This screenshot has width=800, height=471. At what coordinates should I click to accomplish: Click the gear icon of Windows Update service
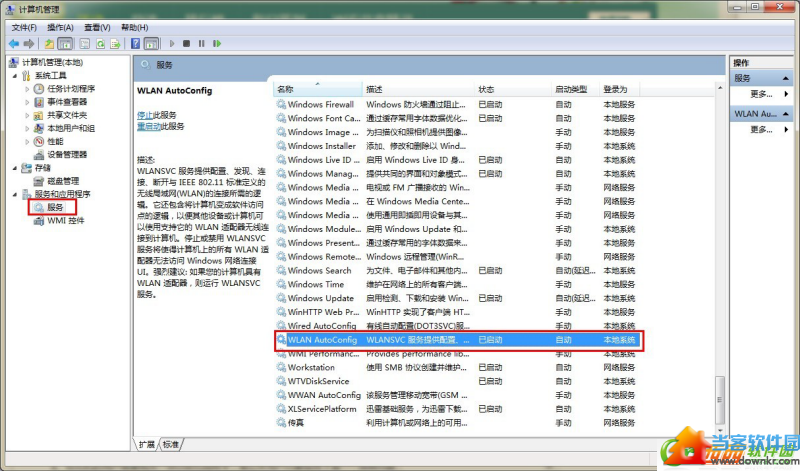(281, 298)
